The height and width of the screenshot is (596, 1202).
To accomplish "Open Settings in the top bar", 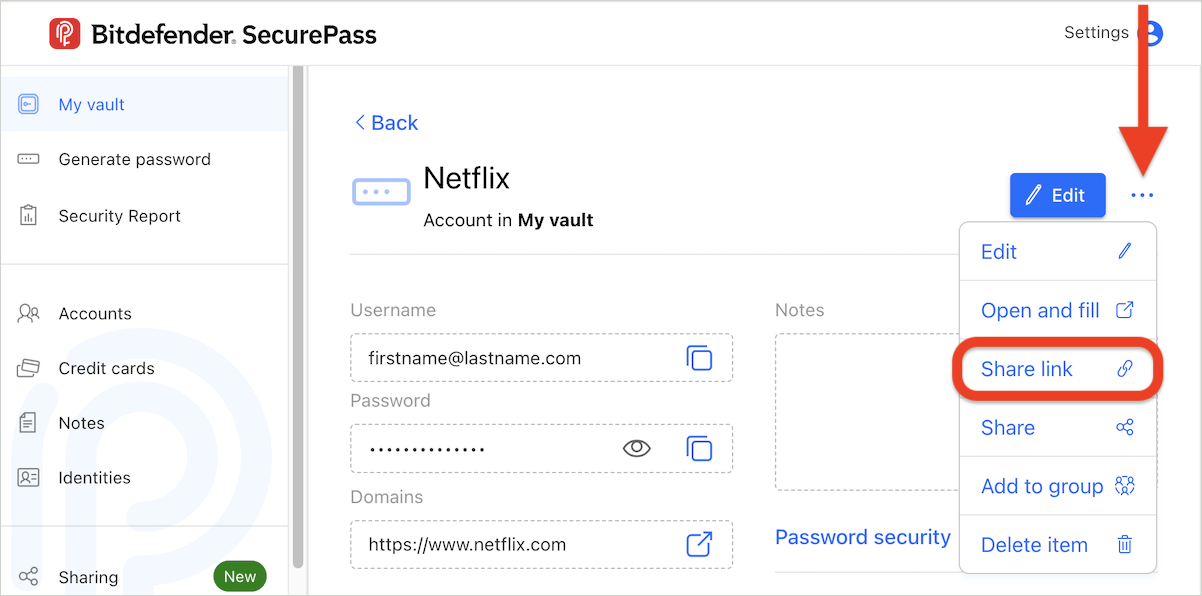I will [1096, 33].
